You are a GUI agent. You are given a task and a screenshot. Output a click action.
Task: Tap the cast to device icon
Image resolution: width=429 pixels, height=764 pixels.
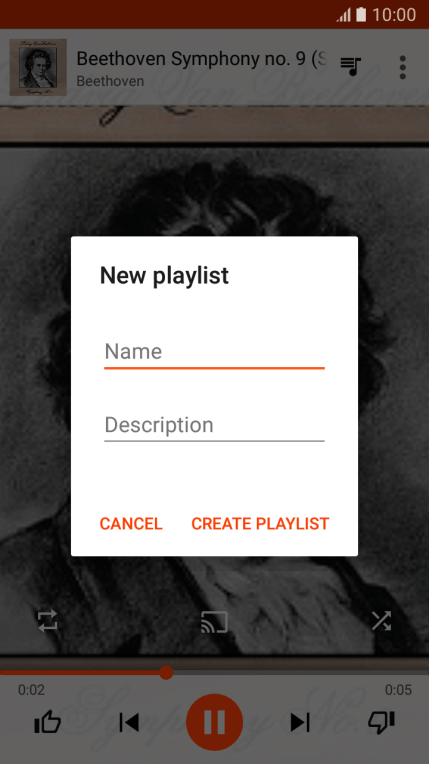point(214,622)
